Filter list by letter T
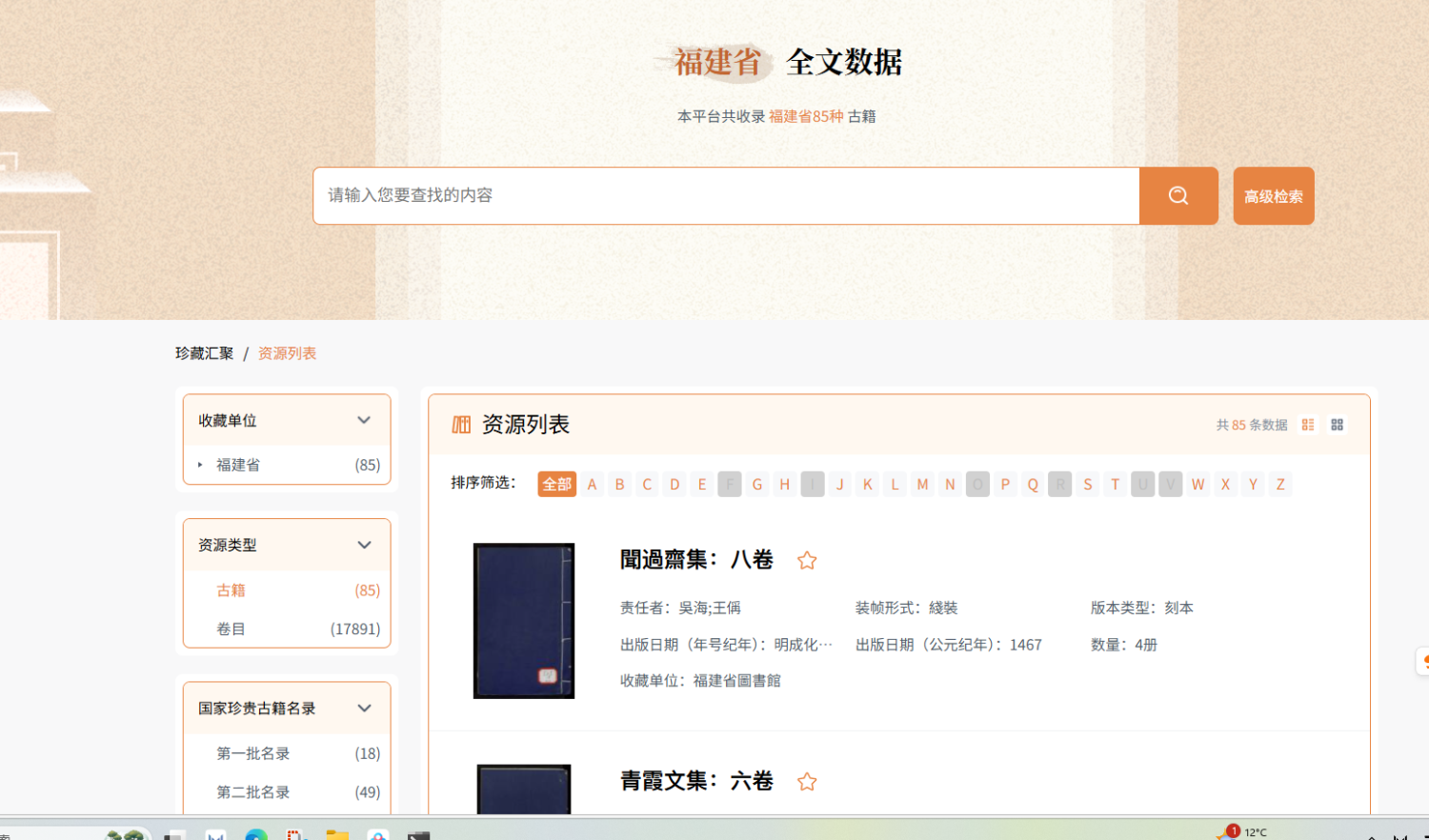Viewport: 1429px width, 840px height. (1116, 484)
